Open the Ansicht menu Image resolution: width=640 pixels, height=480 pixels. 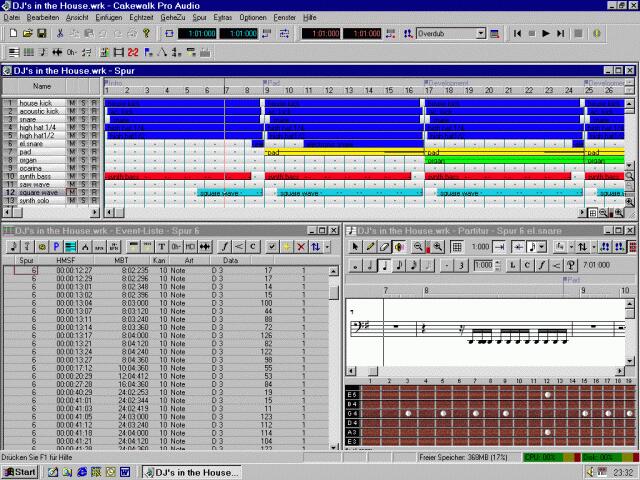77,18
